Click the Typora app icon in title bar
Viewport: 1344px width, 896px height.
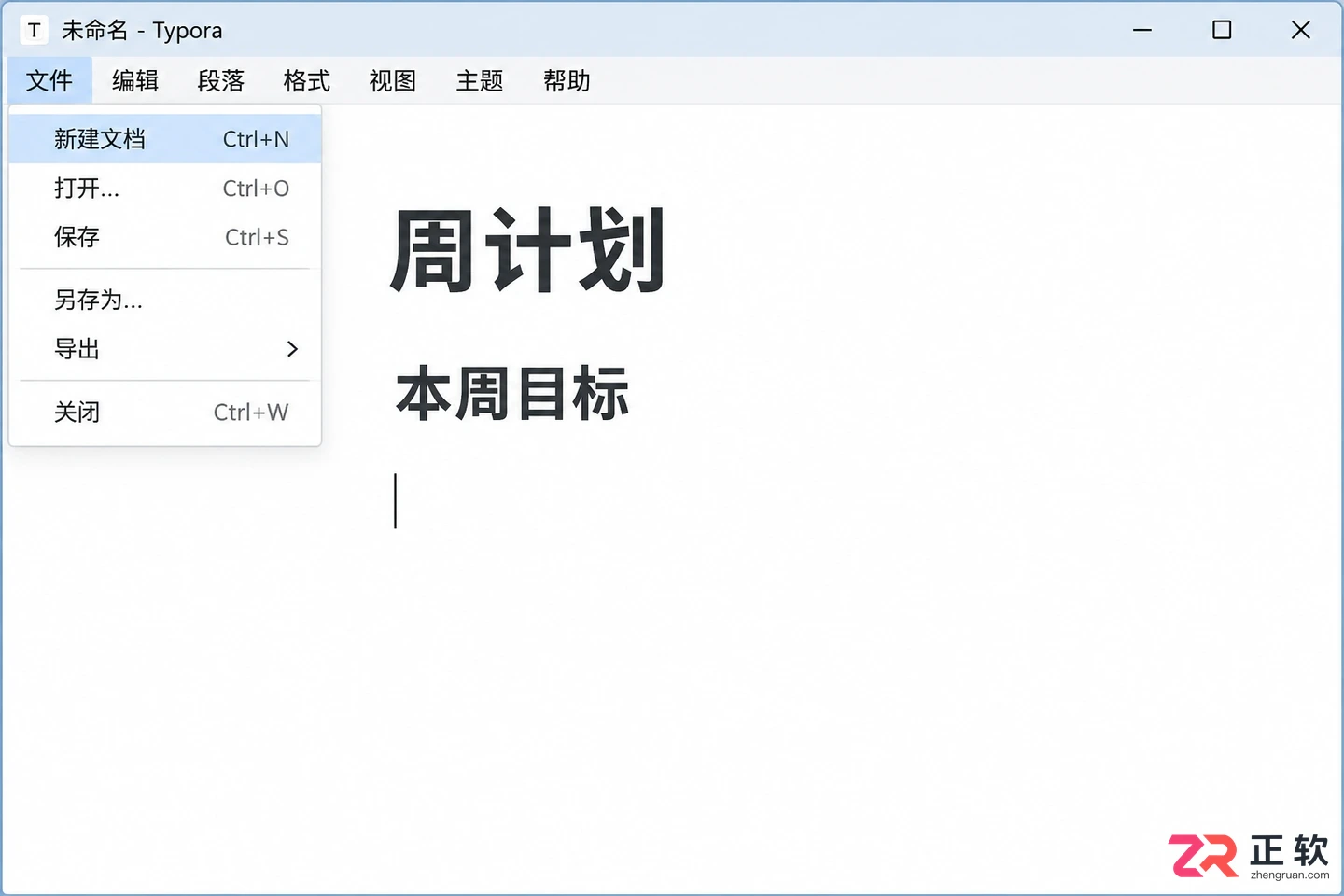(34, 30)
